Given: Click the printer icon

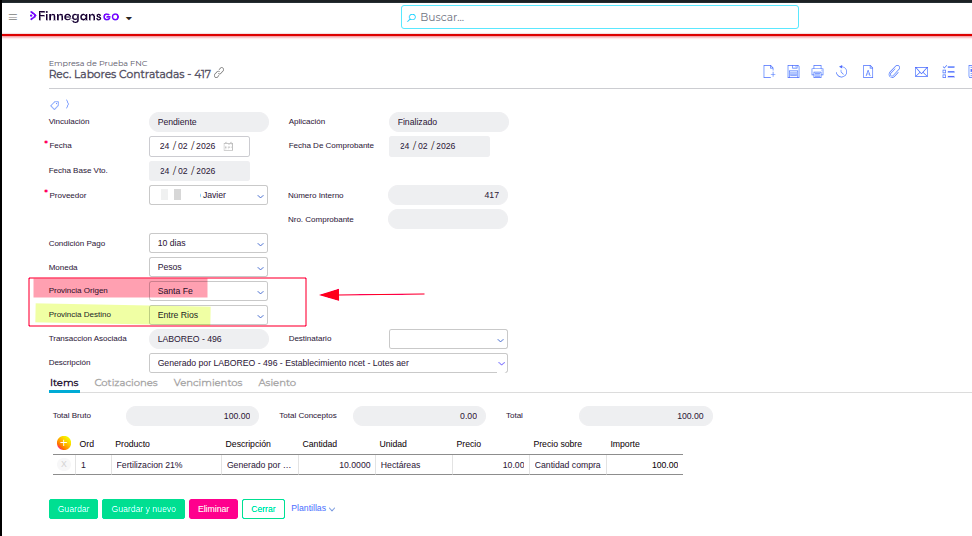Looking at the screenshot, I should [x=818, y=72].
